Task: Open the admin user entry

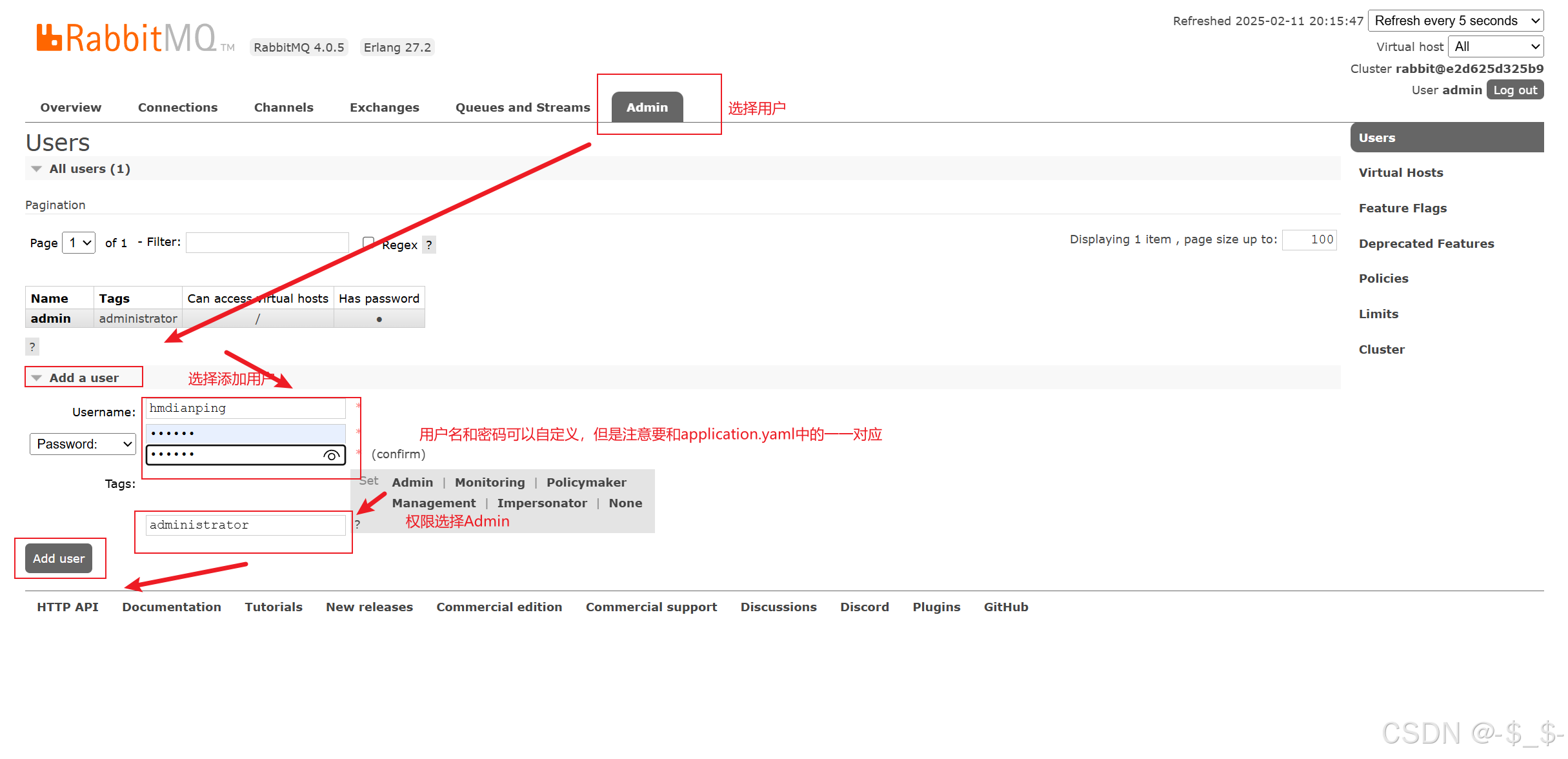Action: 50,319
